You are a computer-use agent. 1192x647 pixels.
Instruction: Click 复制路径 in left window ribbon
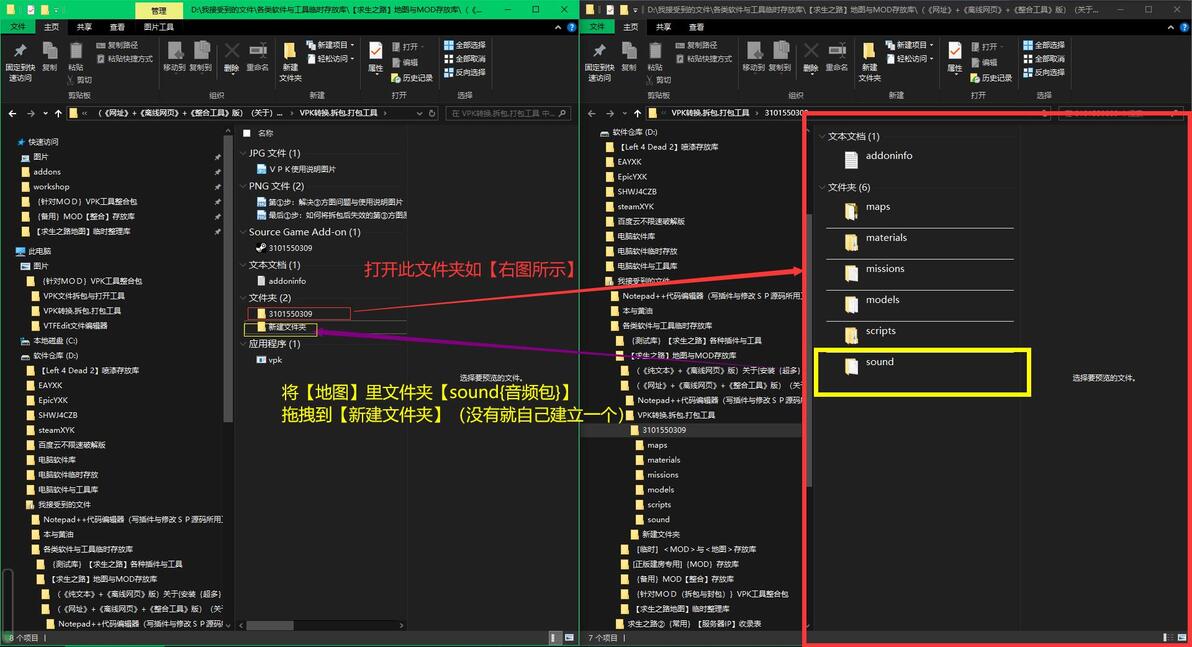pyautogui.click(x=116, y=46)
